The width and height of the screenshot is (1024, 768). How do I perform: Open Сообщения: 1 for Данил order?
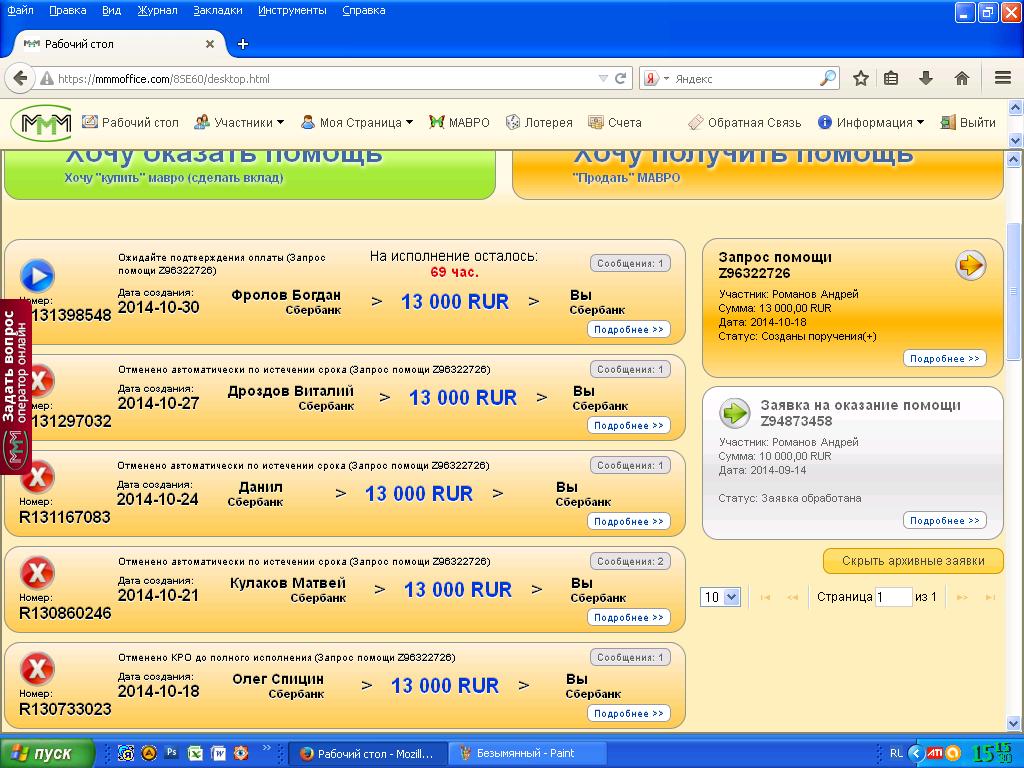630,465
